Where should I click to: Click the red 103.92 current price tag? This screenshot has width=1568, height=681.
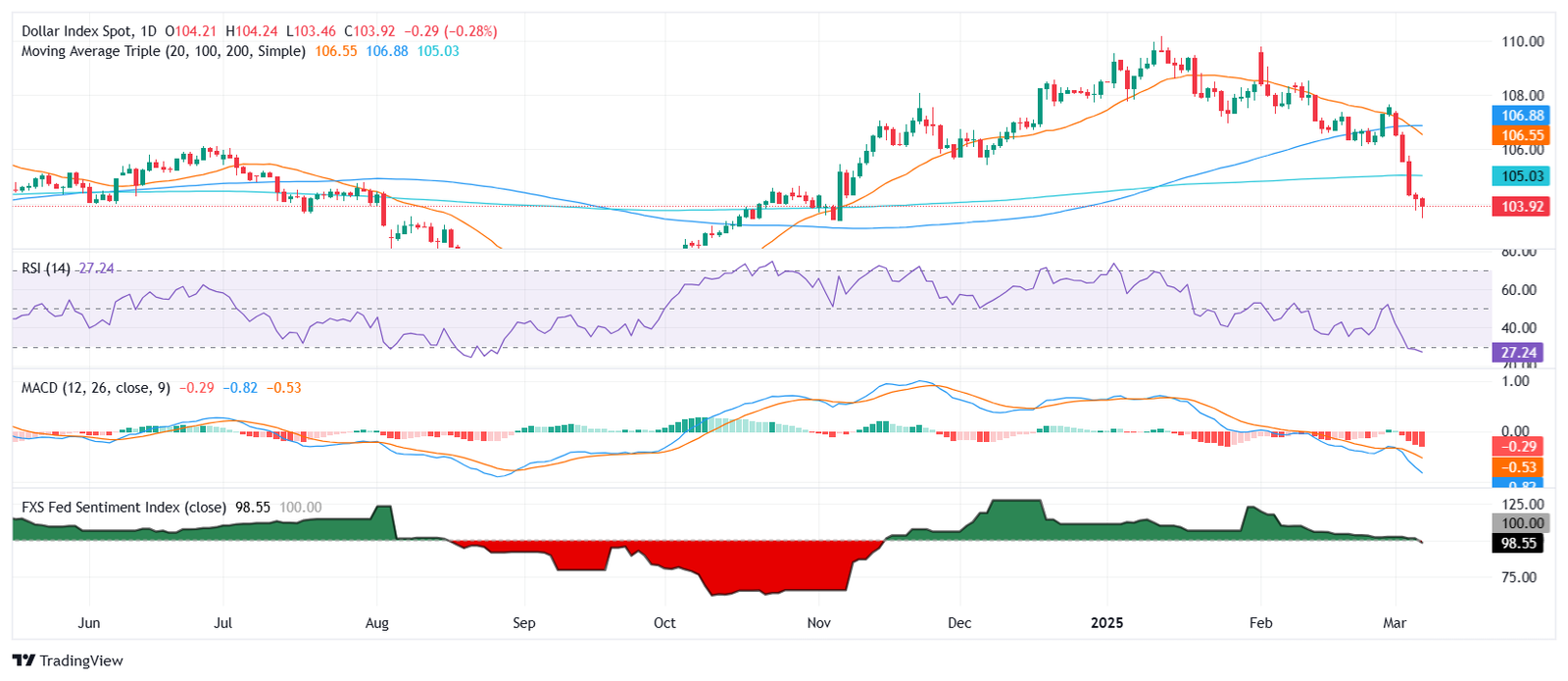tap(1522, 207)
